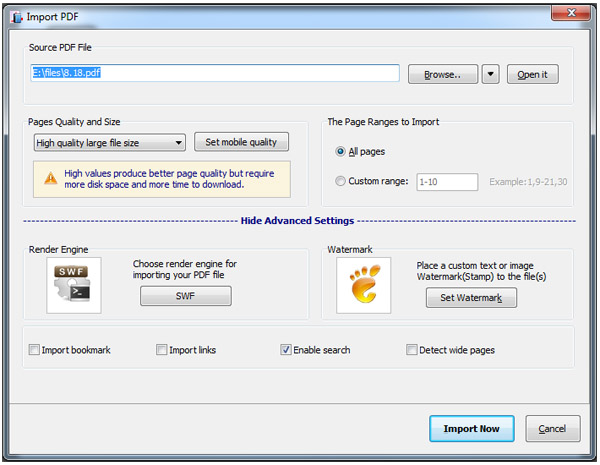Click the source PDF file path field
This screenshot has height=465, width=600.
coord(215,73)
